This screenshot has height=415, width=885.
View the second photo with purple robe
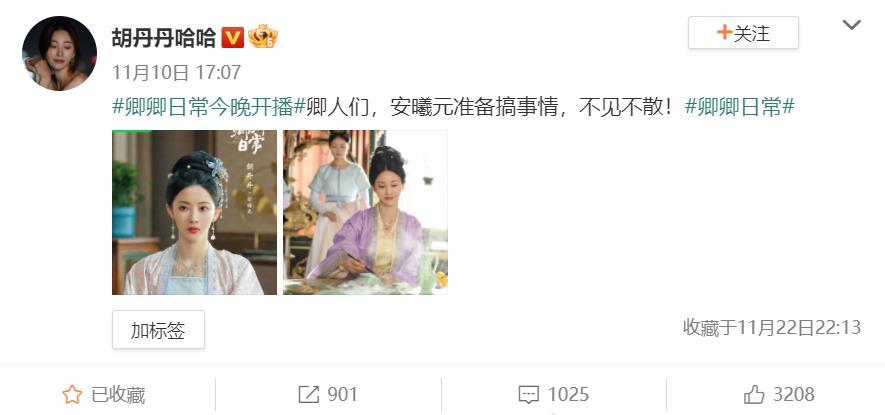[365, 212]
